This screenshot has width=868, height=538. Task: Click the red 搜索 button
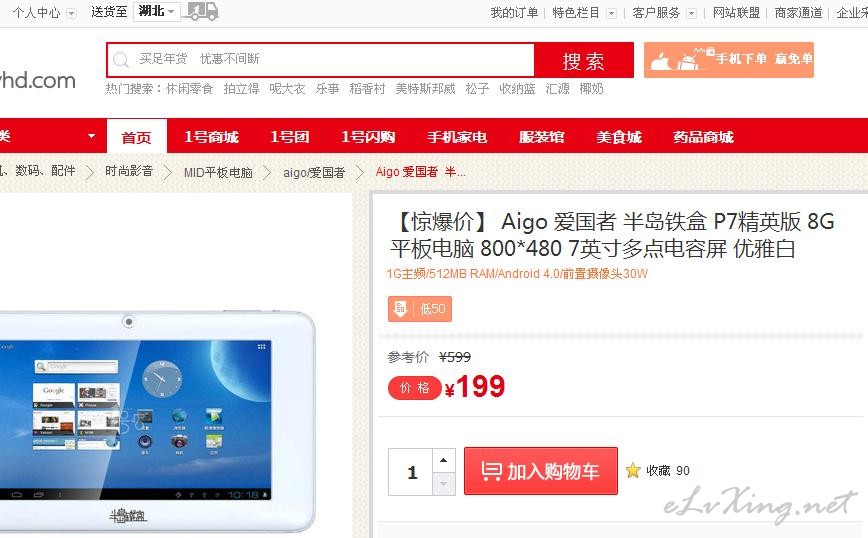pyautogui.click(x=583, y=60)
